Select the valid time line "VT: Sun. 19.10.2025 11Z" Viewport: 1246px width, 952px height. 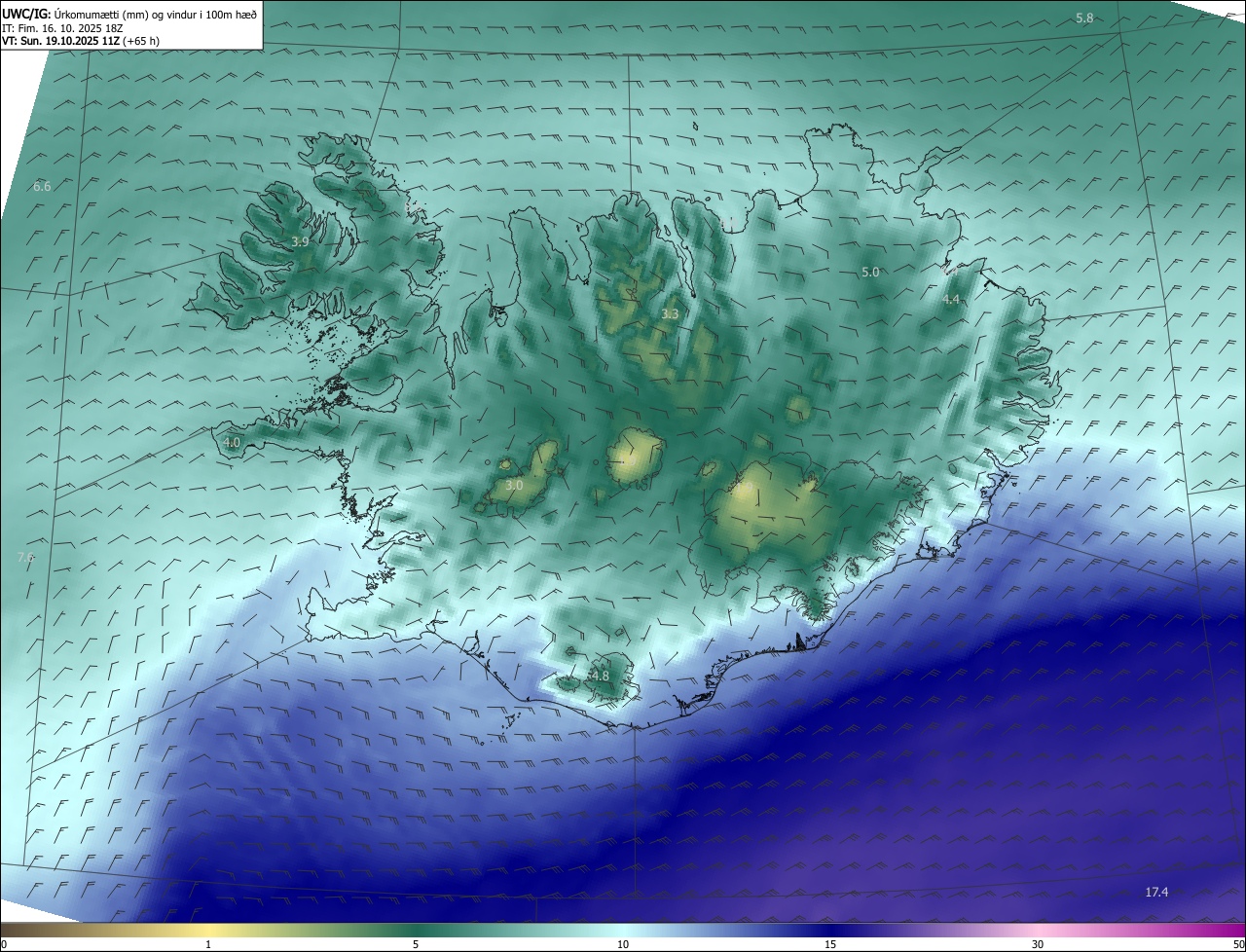click(x=81, y=41)
